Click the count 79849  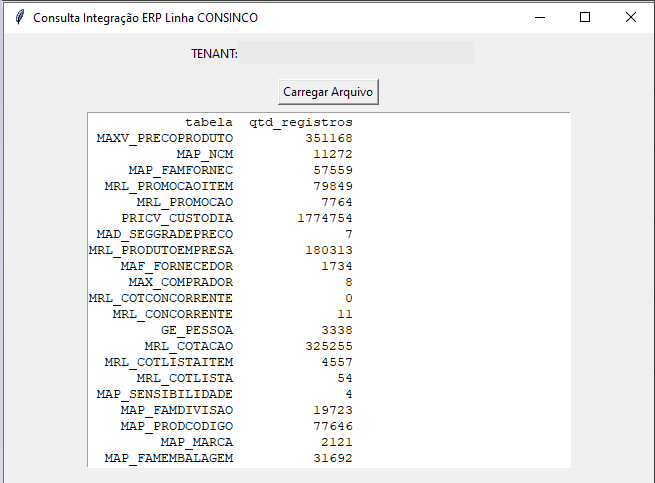point(333,186)
